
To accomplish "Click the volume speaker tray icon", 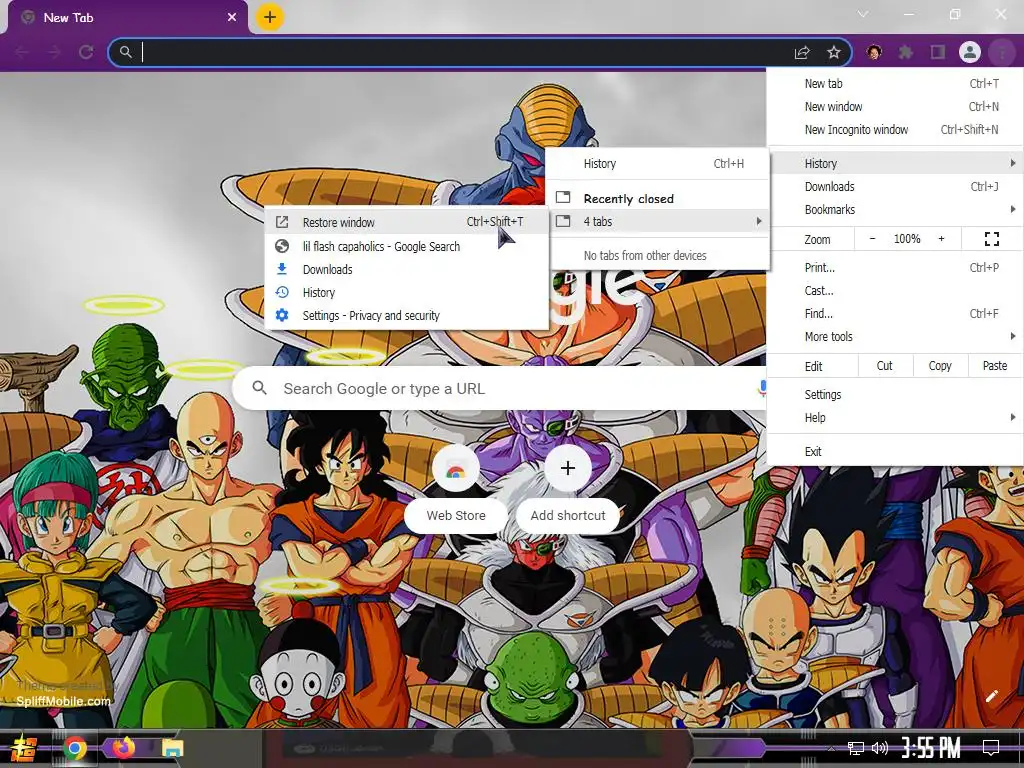I will pyautogui.click(x=880, y=748).
